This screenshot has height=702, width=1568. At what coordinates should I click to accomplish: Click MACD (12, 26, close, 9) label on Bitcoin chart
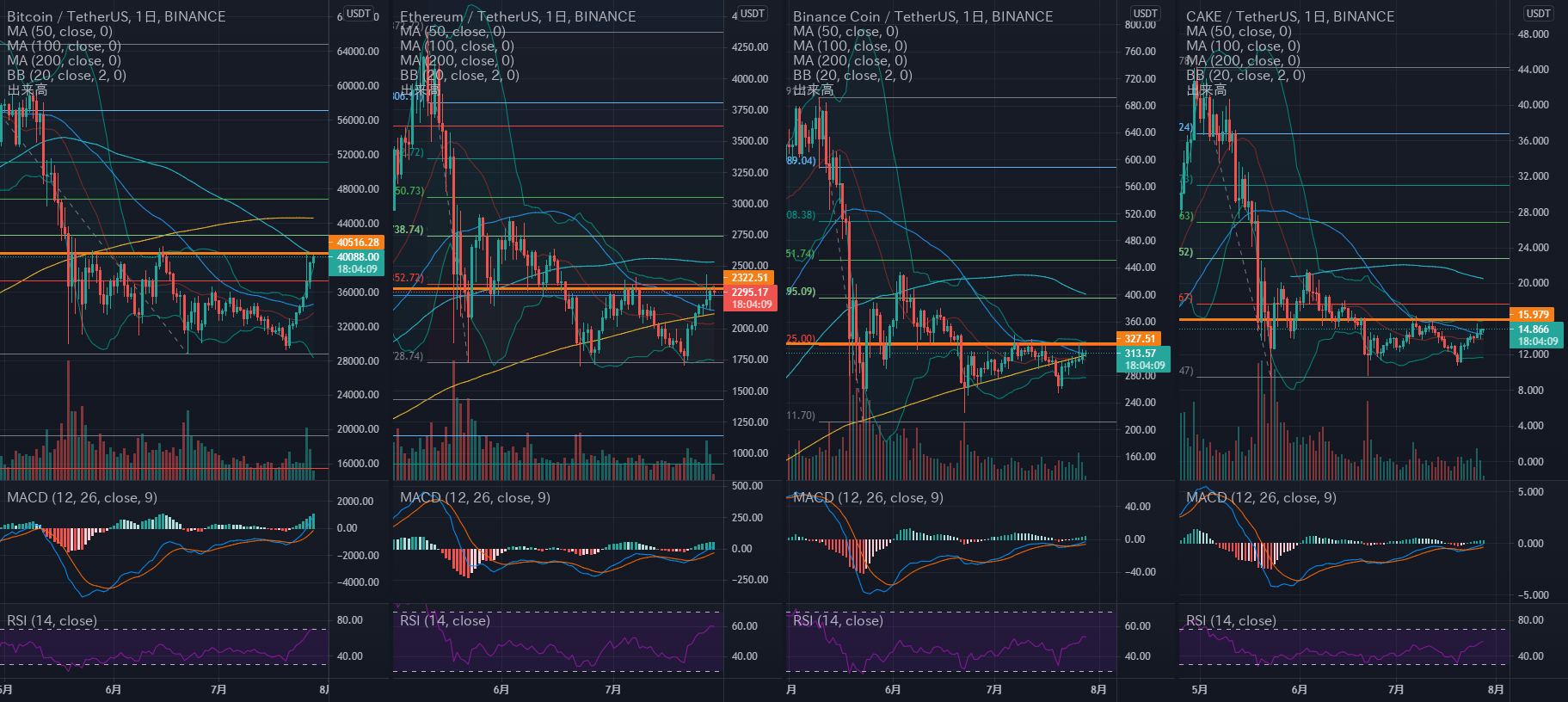coord(82,497)
